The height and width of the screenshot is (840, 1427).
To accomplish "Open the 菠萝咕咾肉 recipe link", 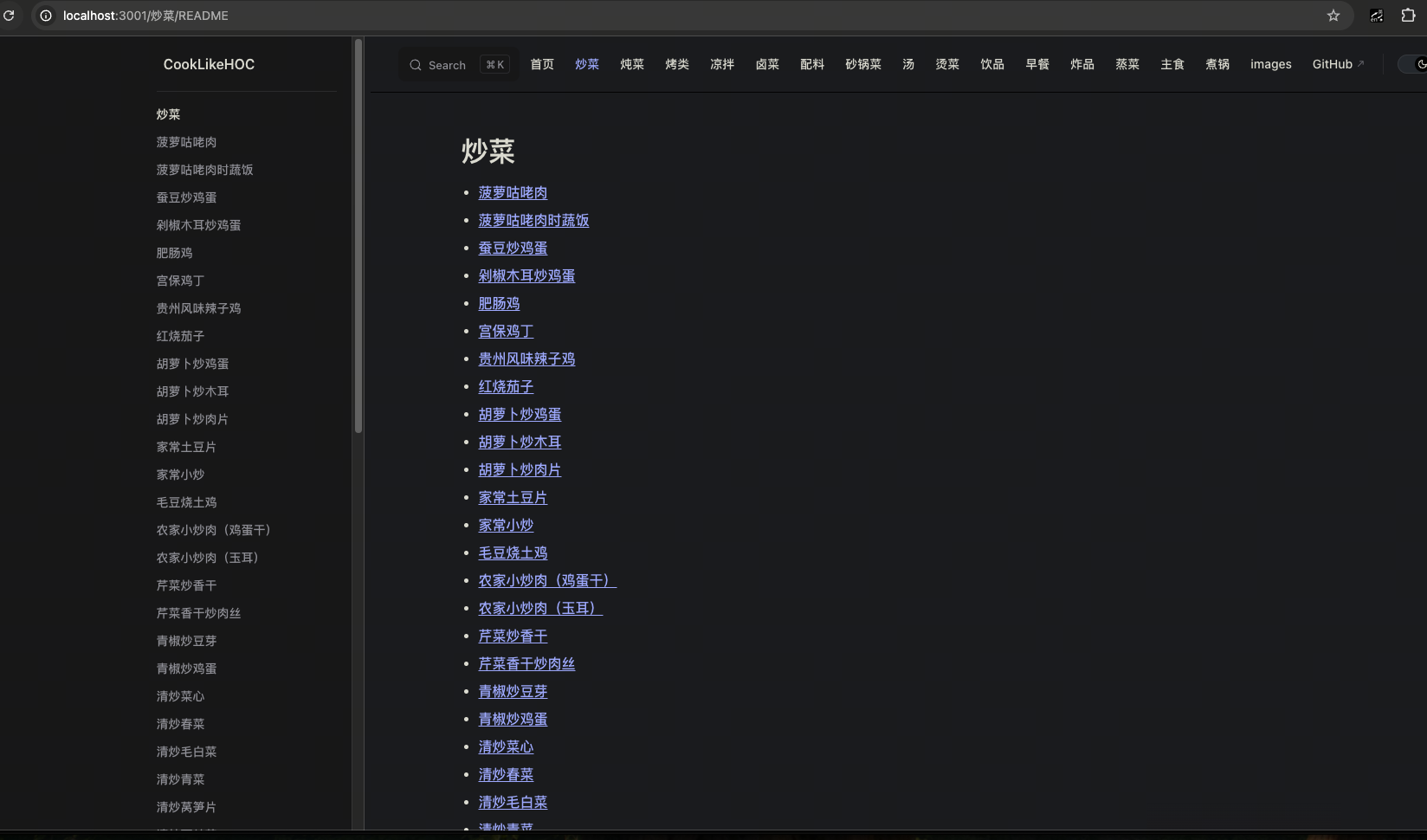I will click(513, 192).
